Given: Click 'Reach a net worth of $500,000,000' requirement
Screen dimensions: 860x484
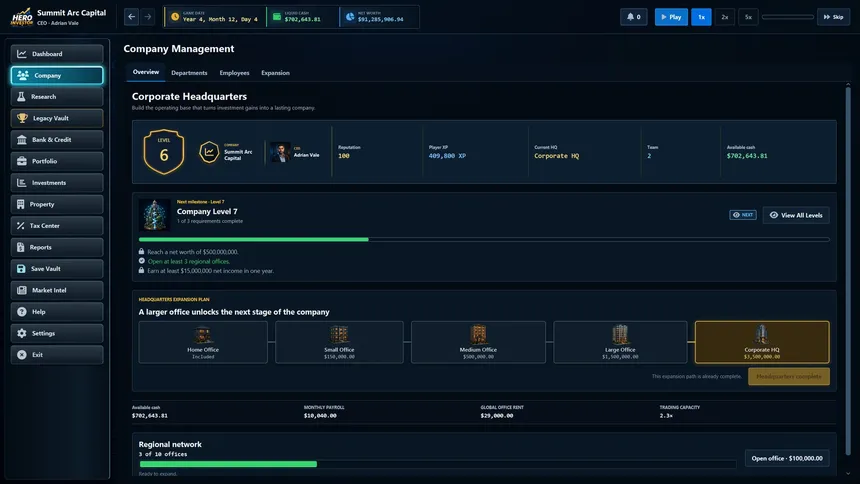Looking at the screenshot, I should pos(193,252).
